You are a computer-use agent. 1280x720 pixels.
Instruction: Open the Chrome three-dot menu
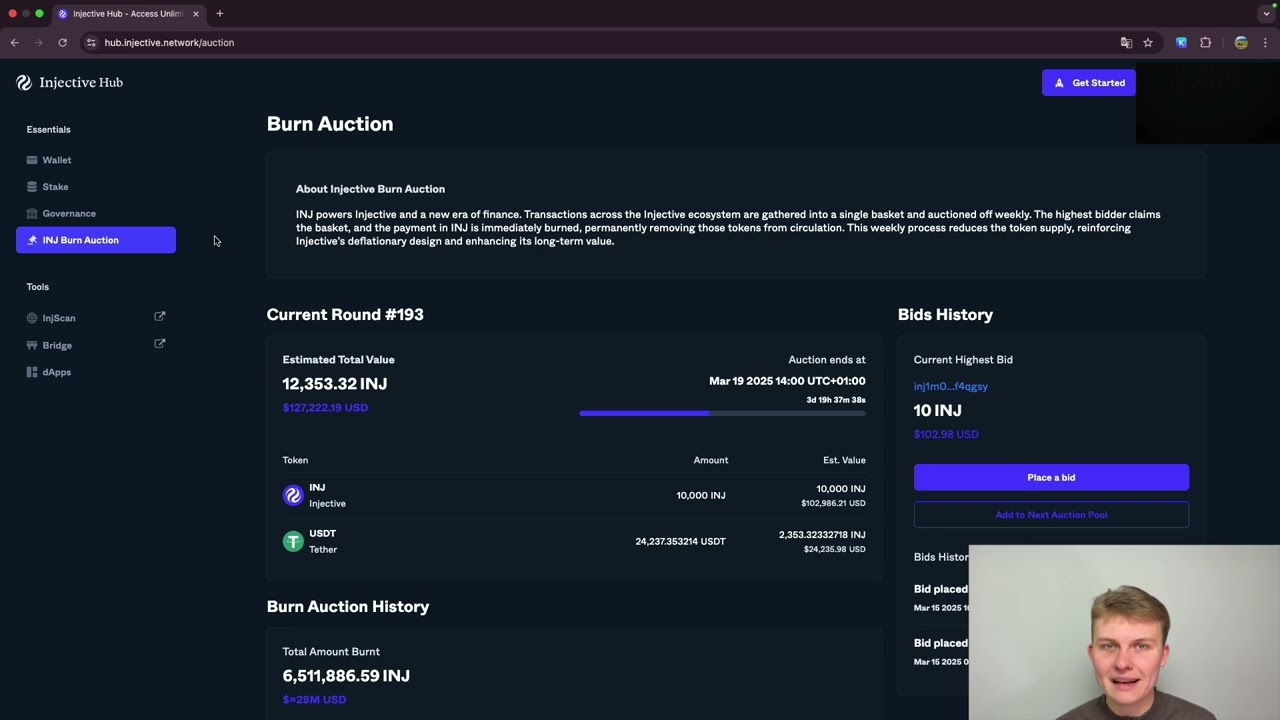pos(1265,43)
